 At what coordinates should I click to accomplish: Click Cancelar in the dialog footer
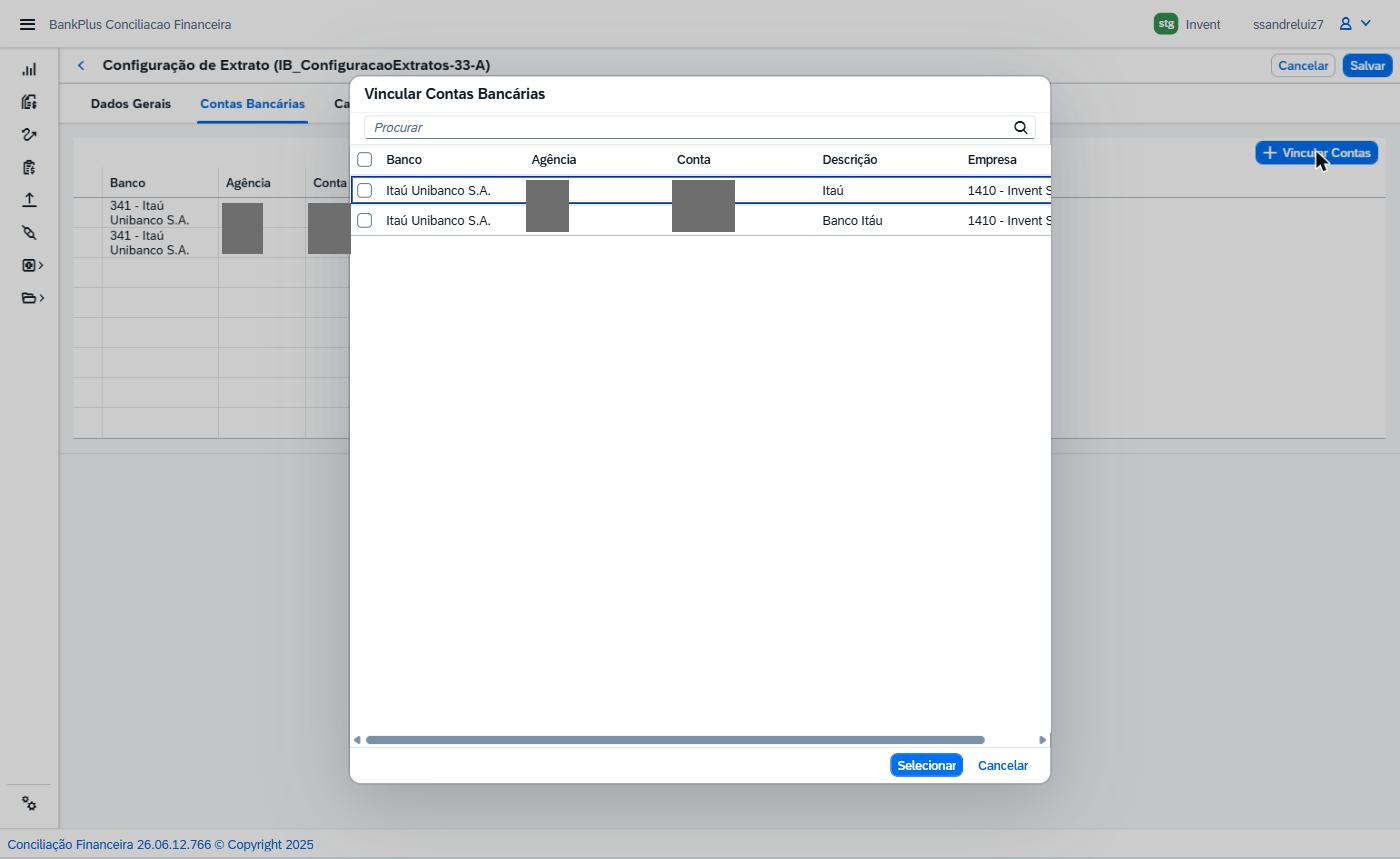(x=1003, y=765)
